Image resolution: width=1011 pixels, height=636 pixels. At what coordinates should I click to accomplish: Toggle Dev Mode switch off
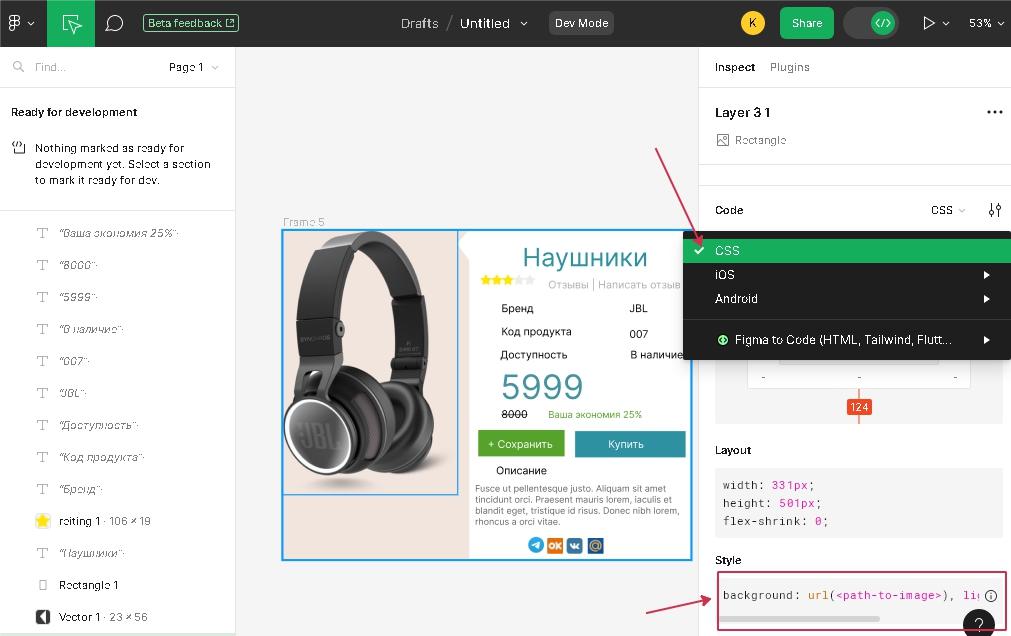(x=870, y=23)
